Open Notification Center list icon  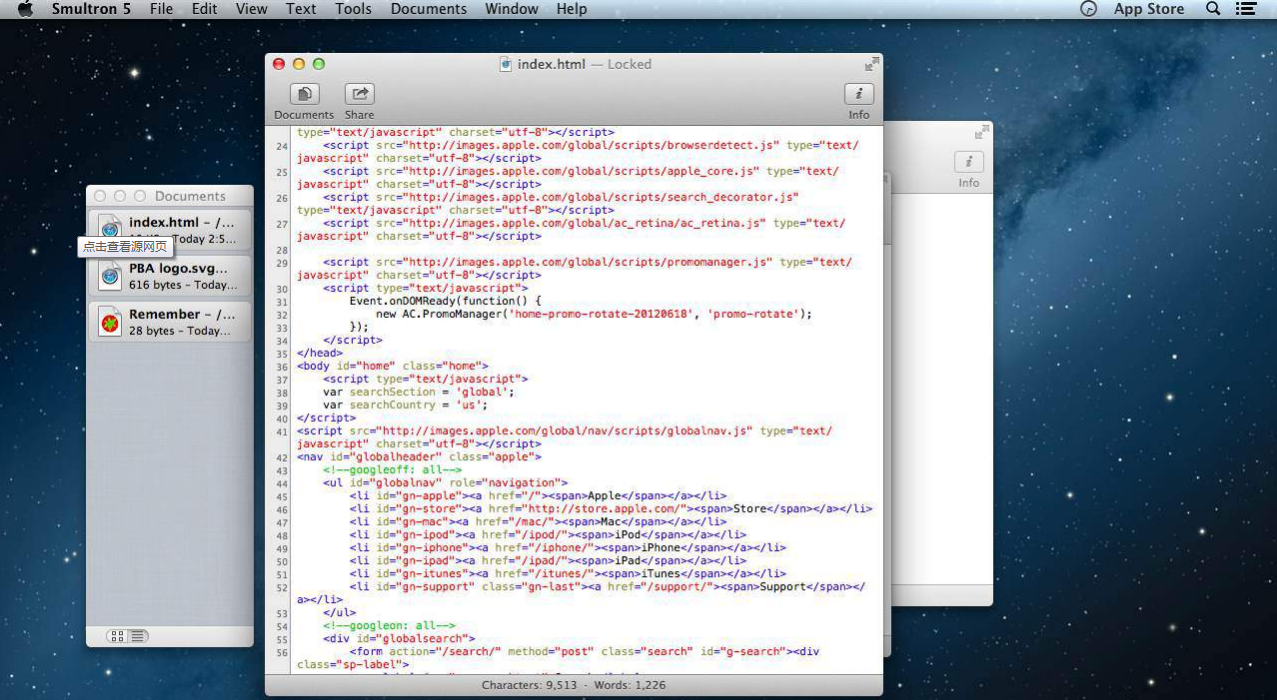point(1245,9)
